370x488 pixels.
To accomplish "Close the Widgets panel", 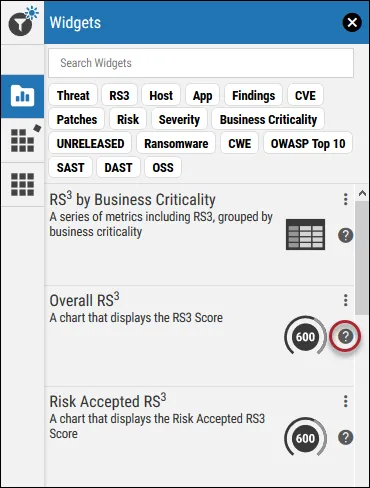I will [352, 23].
